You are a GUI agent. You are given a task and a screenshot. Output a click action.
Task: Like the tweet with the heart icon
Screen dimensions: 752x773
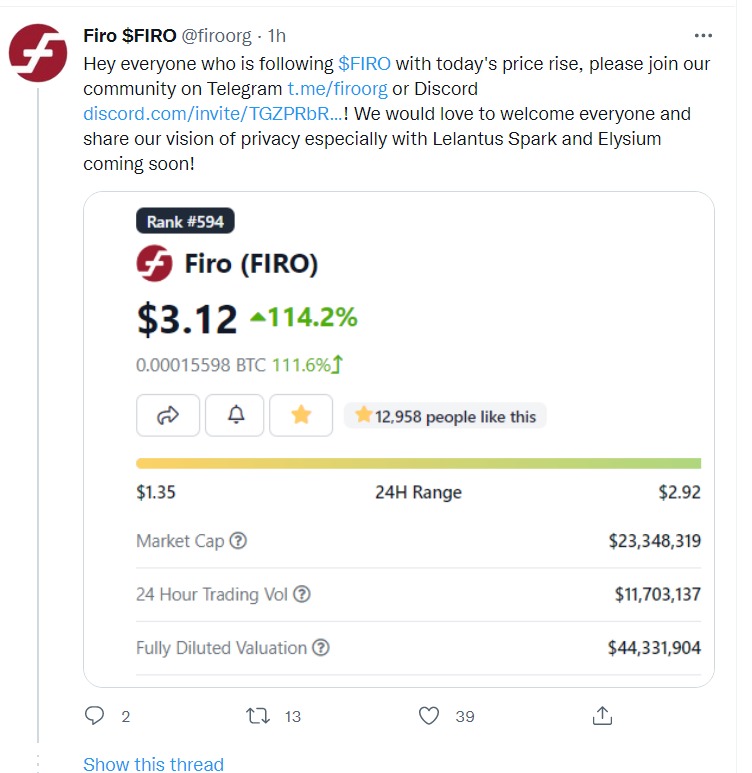tap(429, 716)
